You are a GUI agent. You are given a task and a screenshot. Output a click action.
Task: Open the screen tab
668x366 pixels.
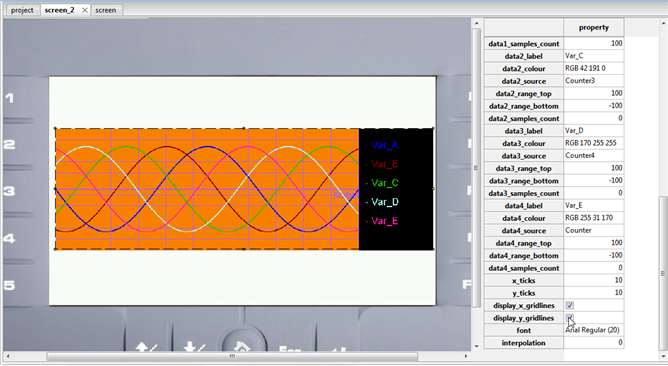(x=106, y=10)
